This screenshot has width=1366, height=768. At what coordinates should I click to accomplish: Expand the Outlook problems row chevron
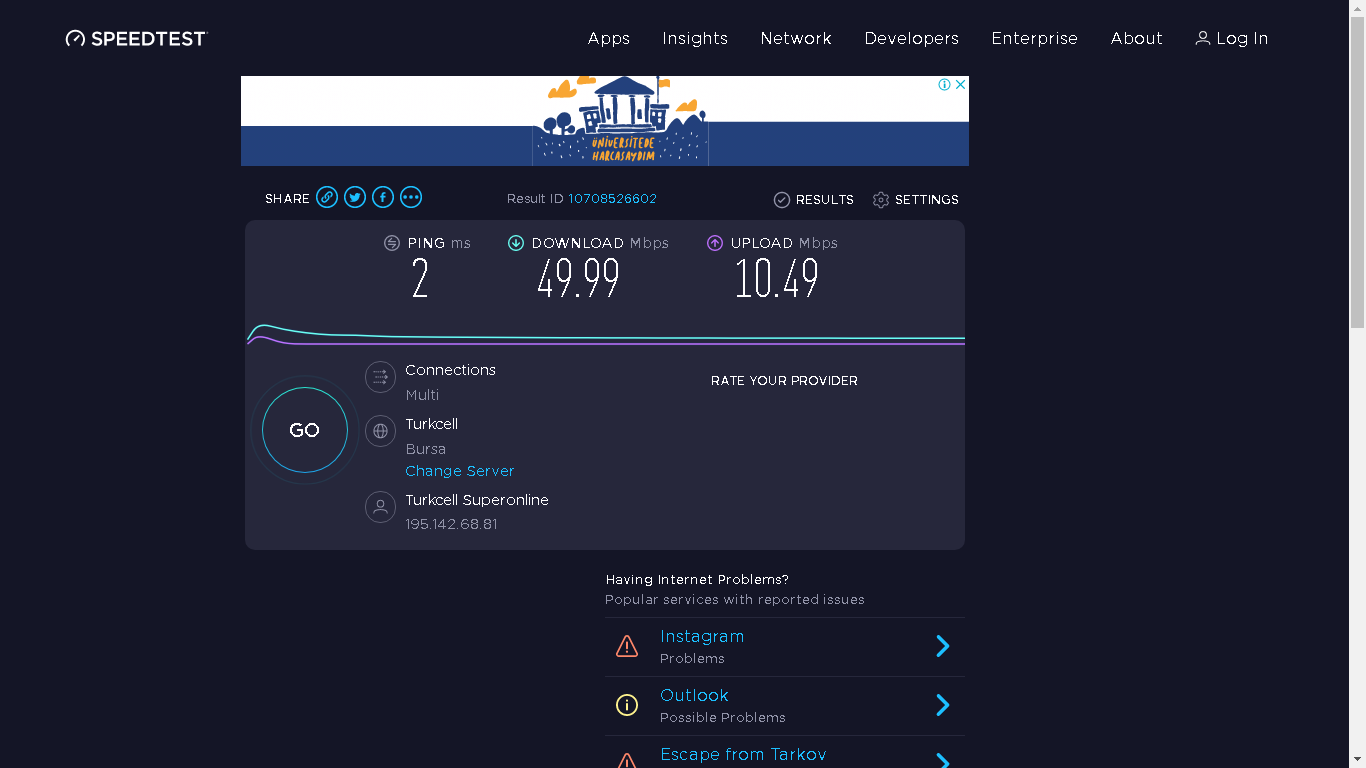point(942,705)
